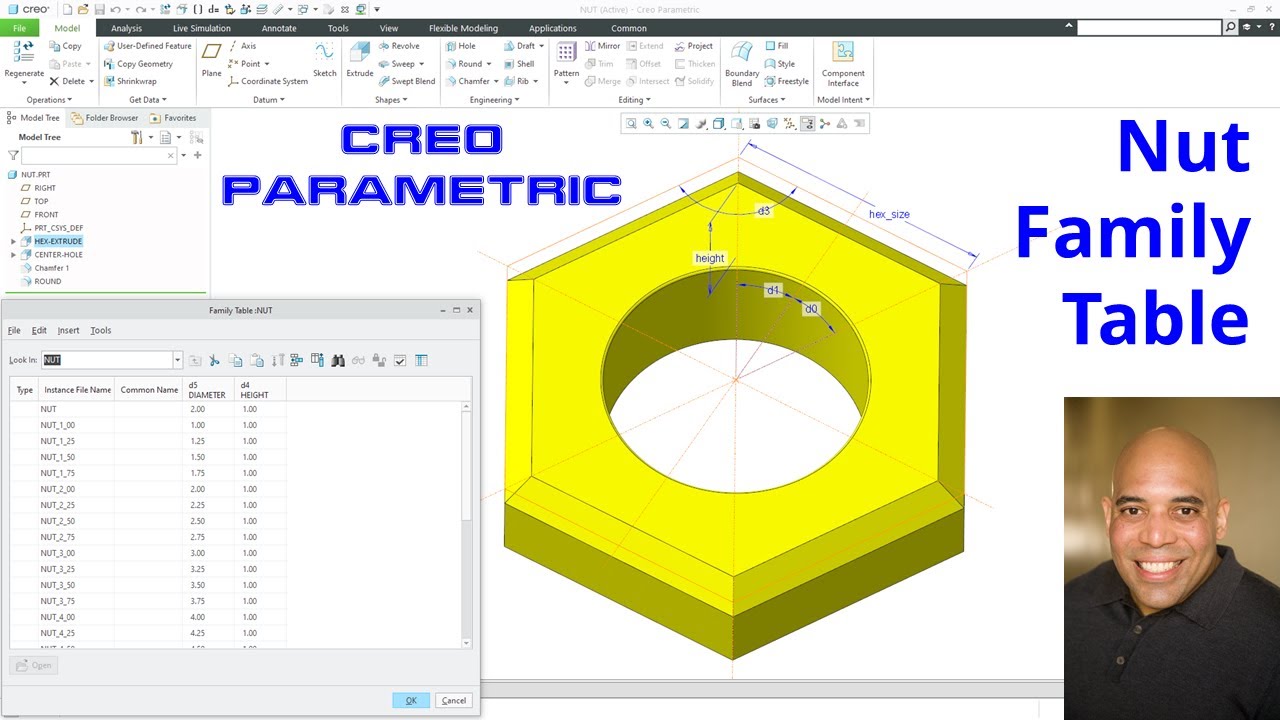1280x720 pixels.
Task: Open the Shapes group dropdown
Action: pos(391,100)
